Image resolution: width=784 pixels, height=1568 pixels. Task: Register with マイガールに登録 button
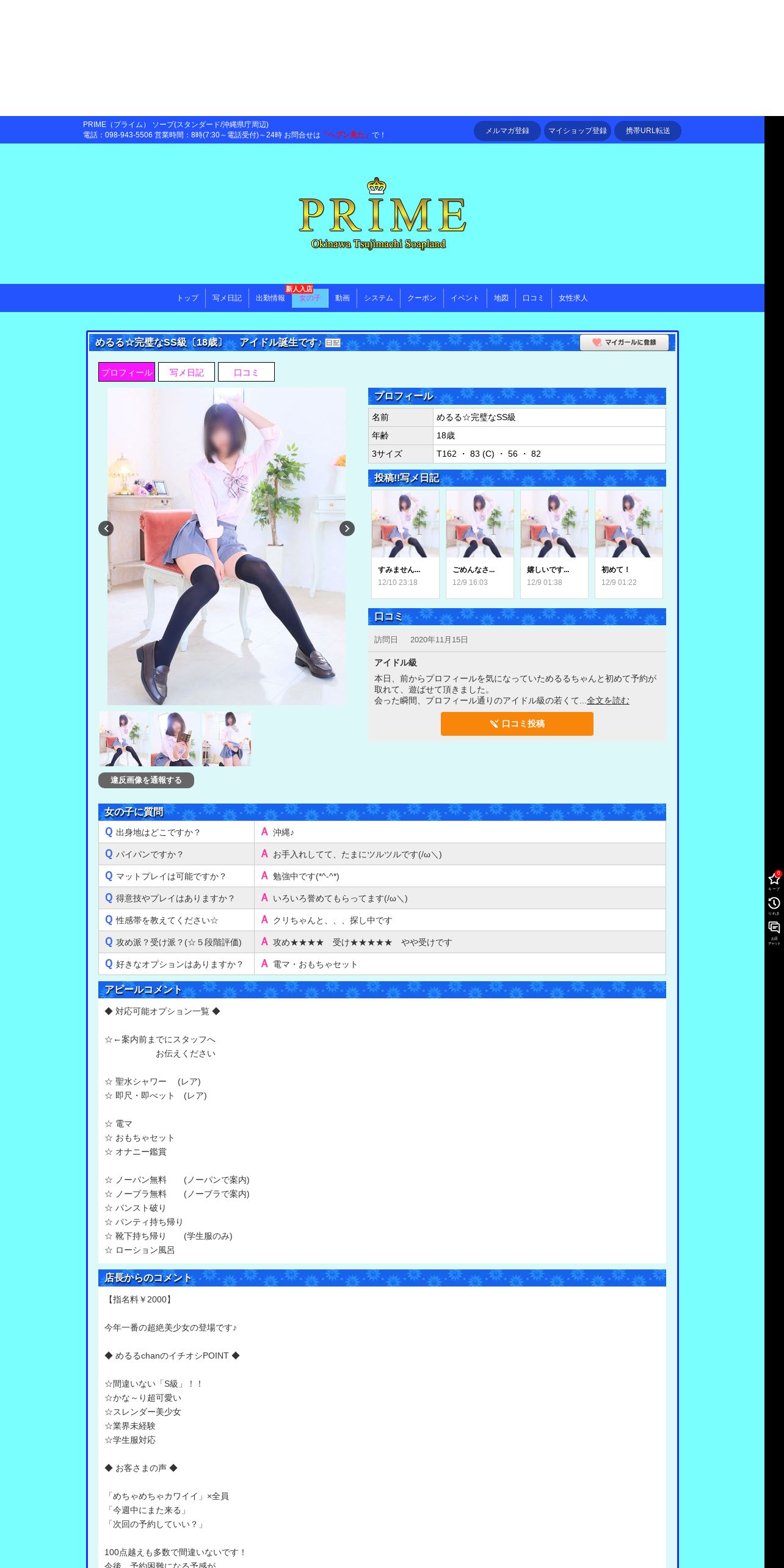(x=624, y=343)
